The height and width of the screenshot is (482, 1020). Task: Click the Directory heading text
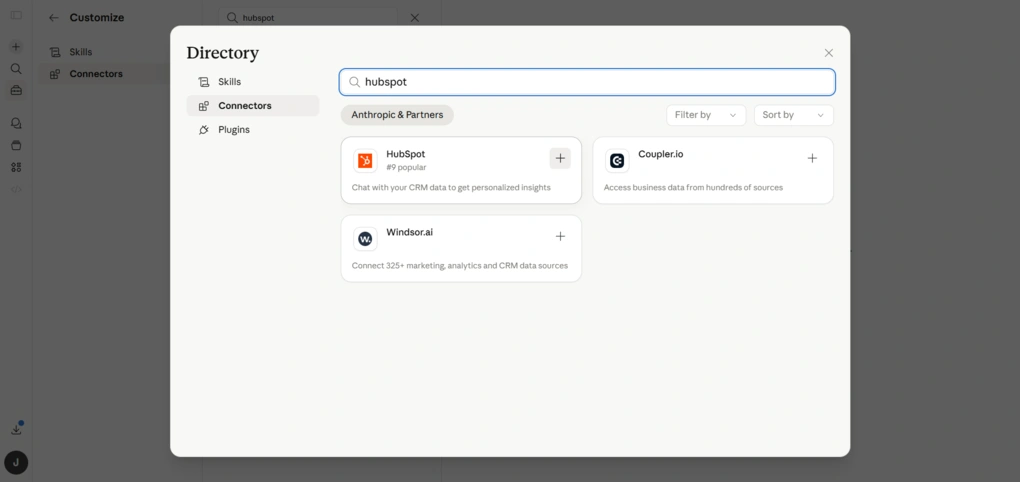pyautogui.click(x=222, y=53)
